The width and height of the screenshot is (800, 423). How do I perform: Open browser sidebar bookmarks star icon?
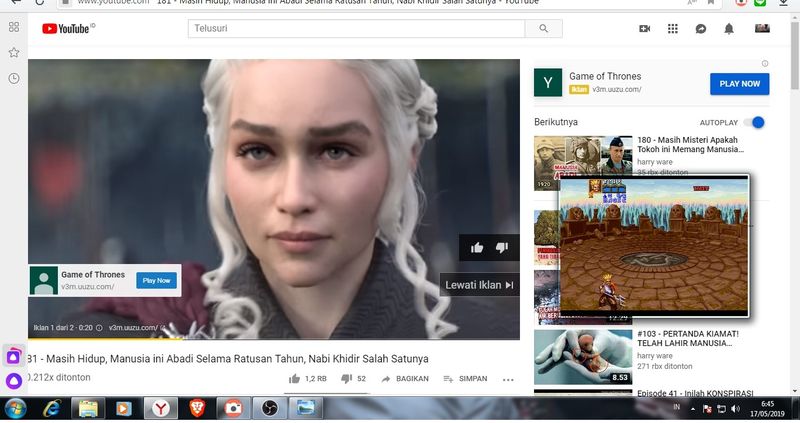(14, 53)
